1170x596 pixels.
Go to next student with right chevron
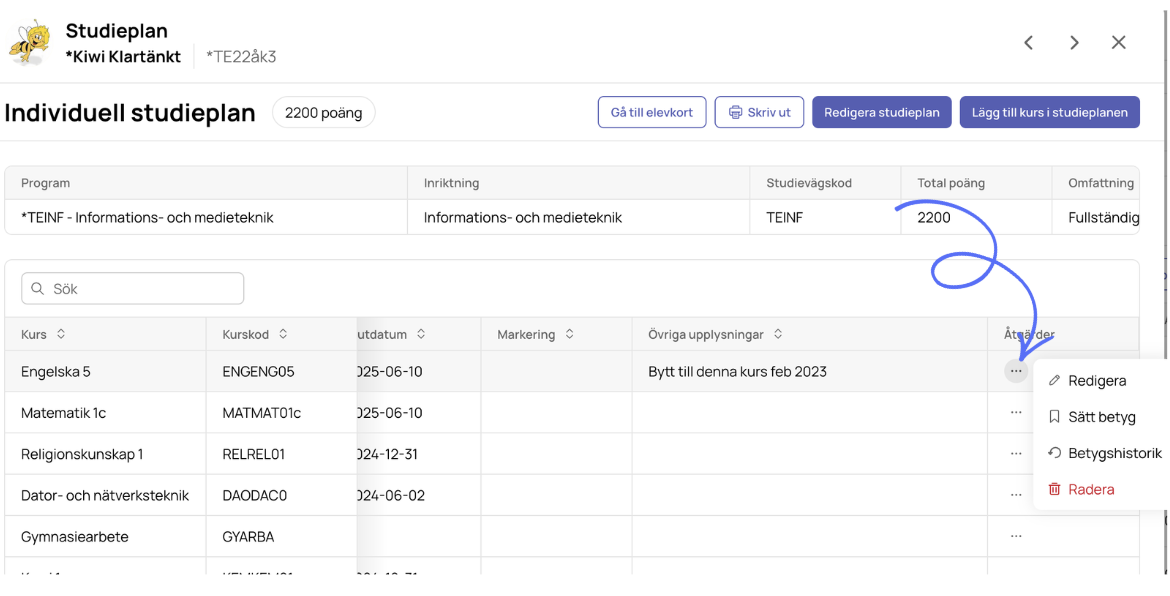[1074, 43]
